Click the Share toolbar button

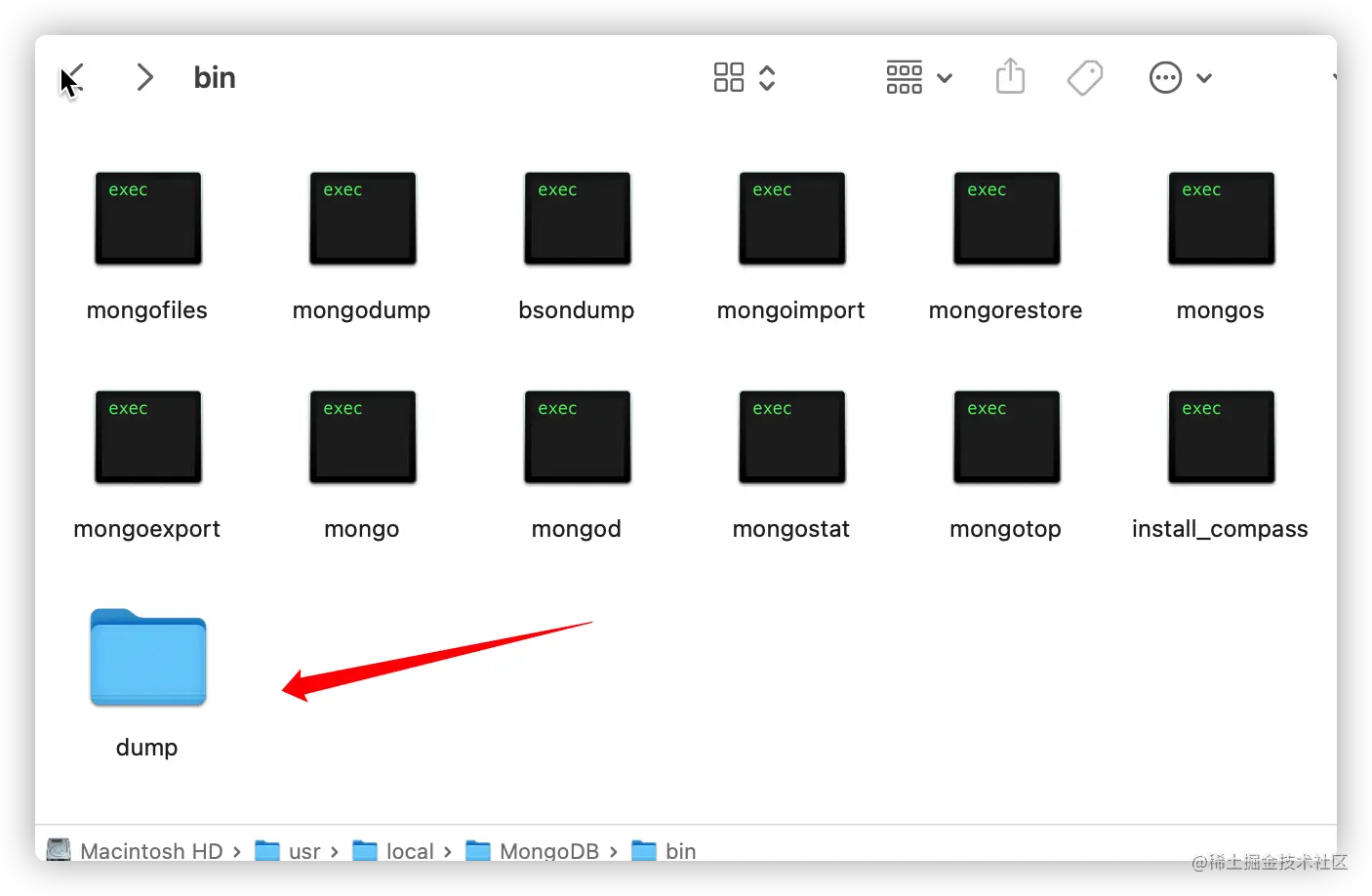pyautogui.click(x=1010, y=76)
